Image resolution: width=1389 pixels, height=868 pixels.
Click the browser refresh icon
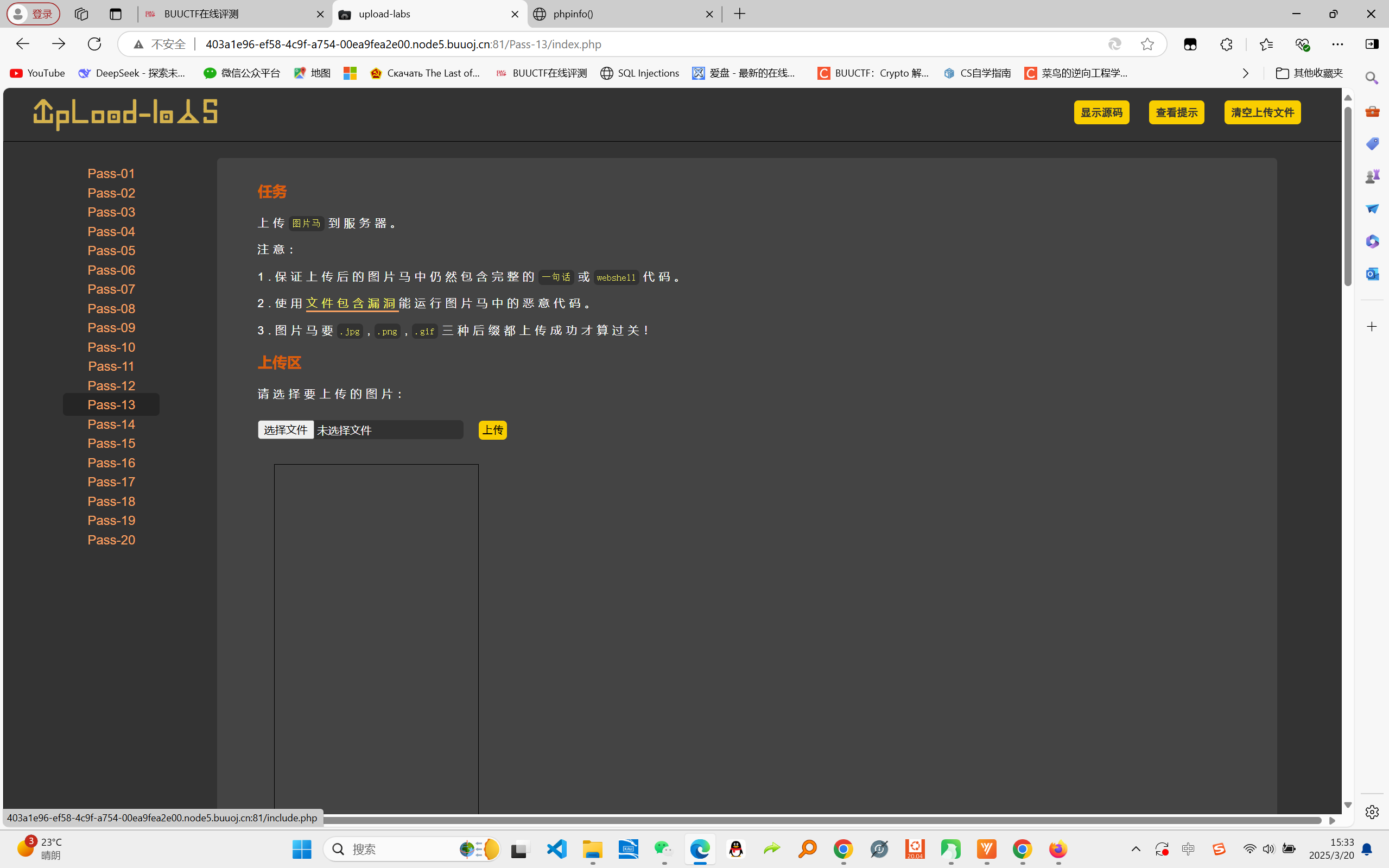pyautogui.click(x=94, y=44)
